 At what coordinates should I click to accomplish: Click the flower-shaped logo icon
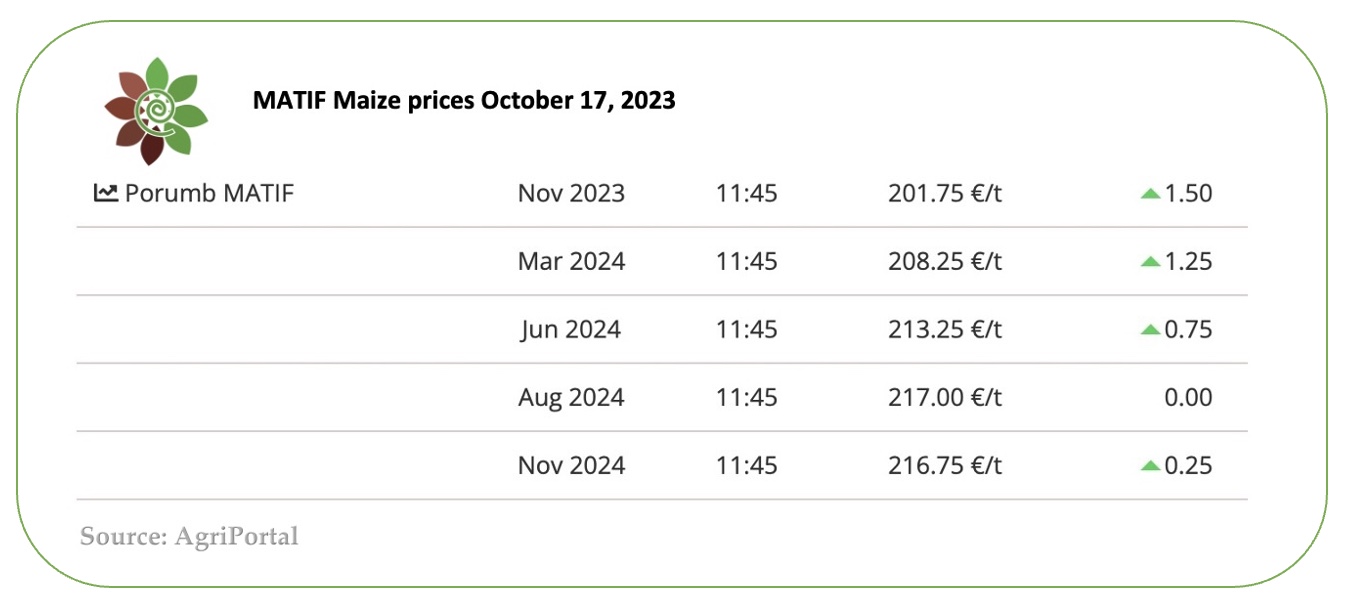[156, 110]
